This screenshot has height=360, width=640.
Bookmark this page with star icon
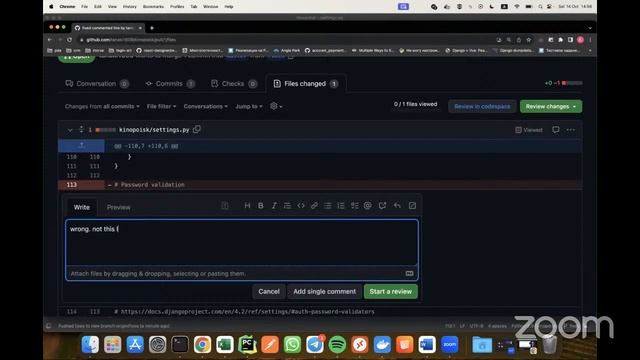529,40
